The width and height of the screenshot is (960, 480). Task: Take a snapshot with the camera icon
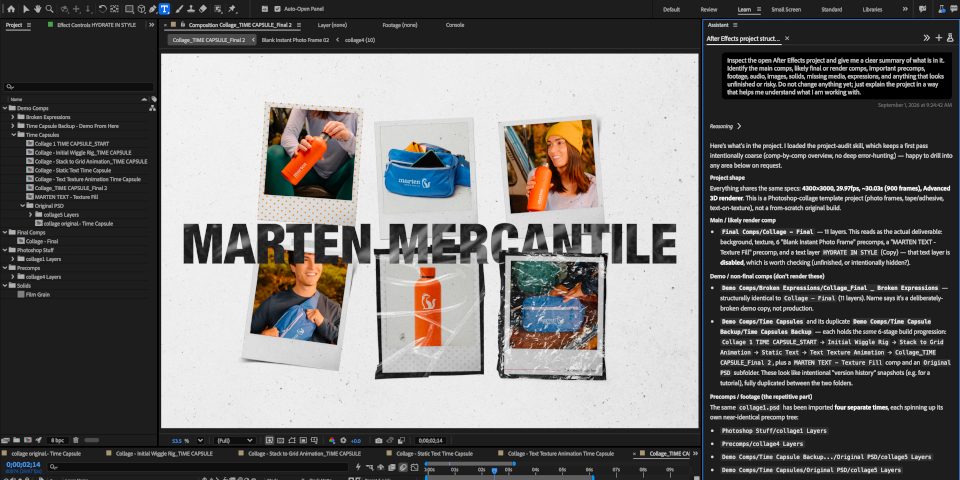tap(379, 440)
